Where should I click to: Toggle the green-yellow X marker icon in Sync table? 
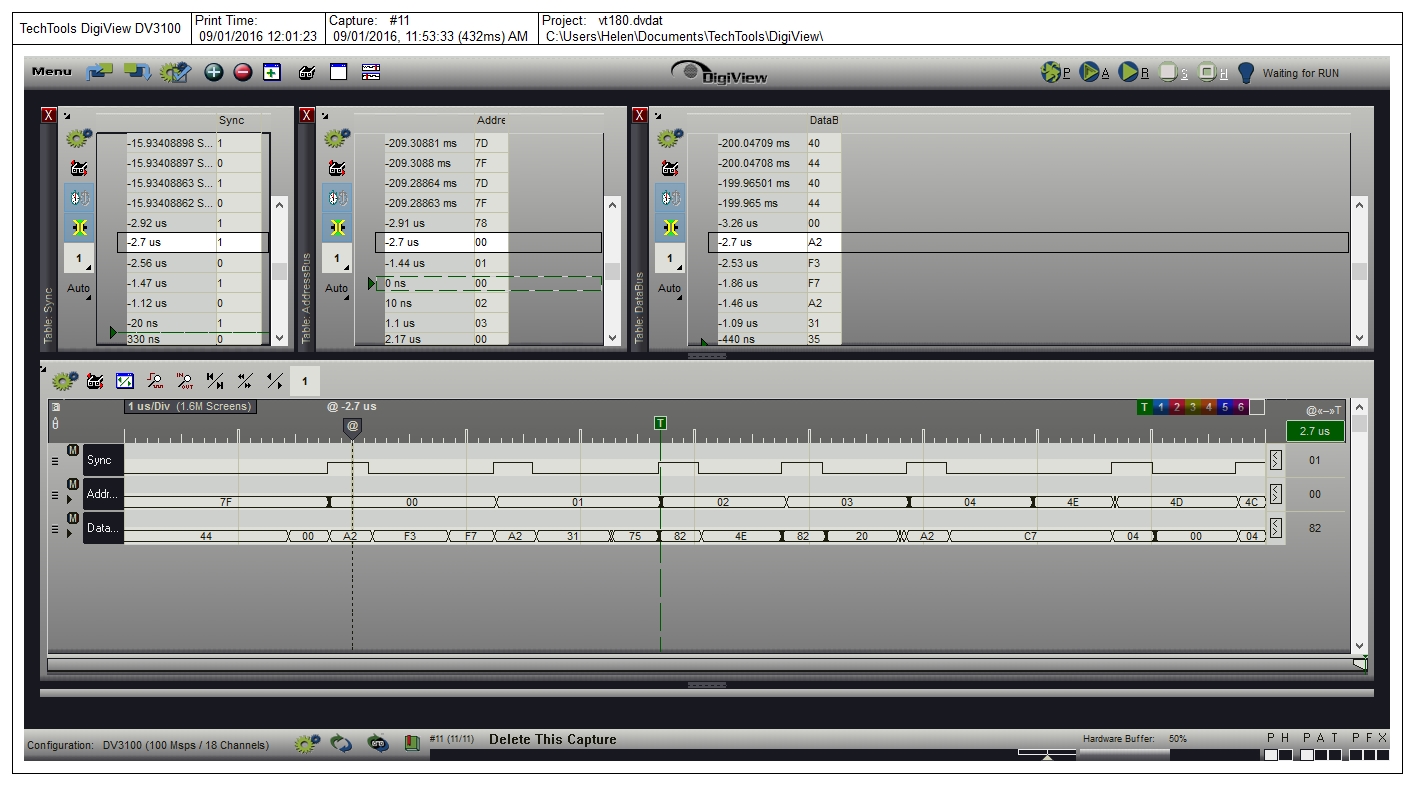[78, 228]
